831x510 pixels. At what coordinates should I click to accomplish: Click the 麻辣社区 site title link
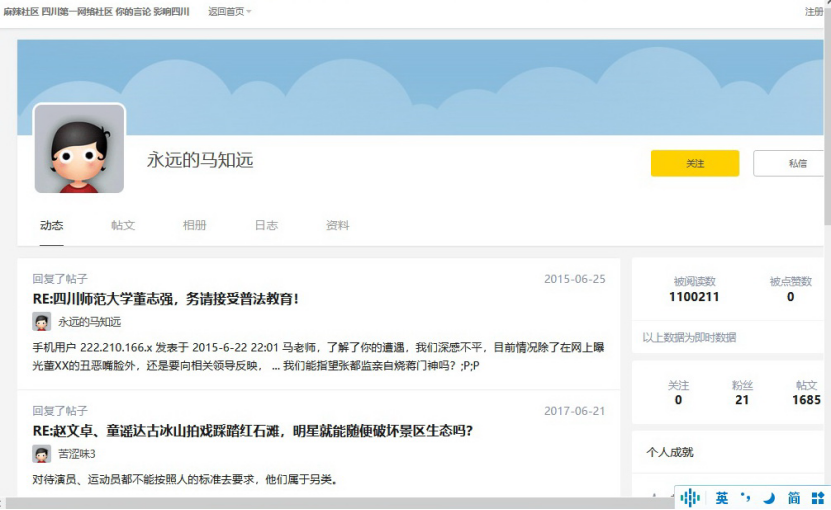(96, 12)
